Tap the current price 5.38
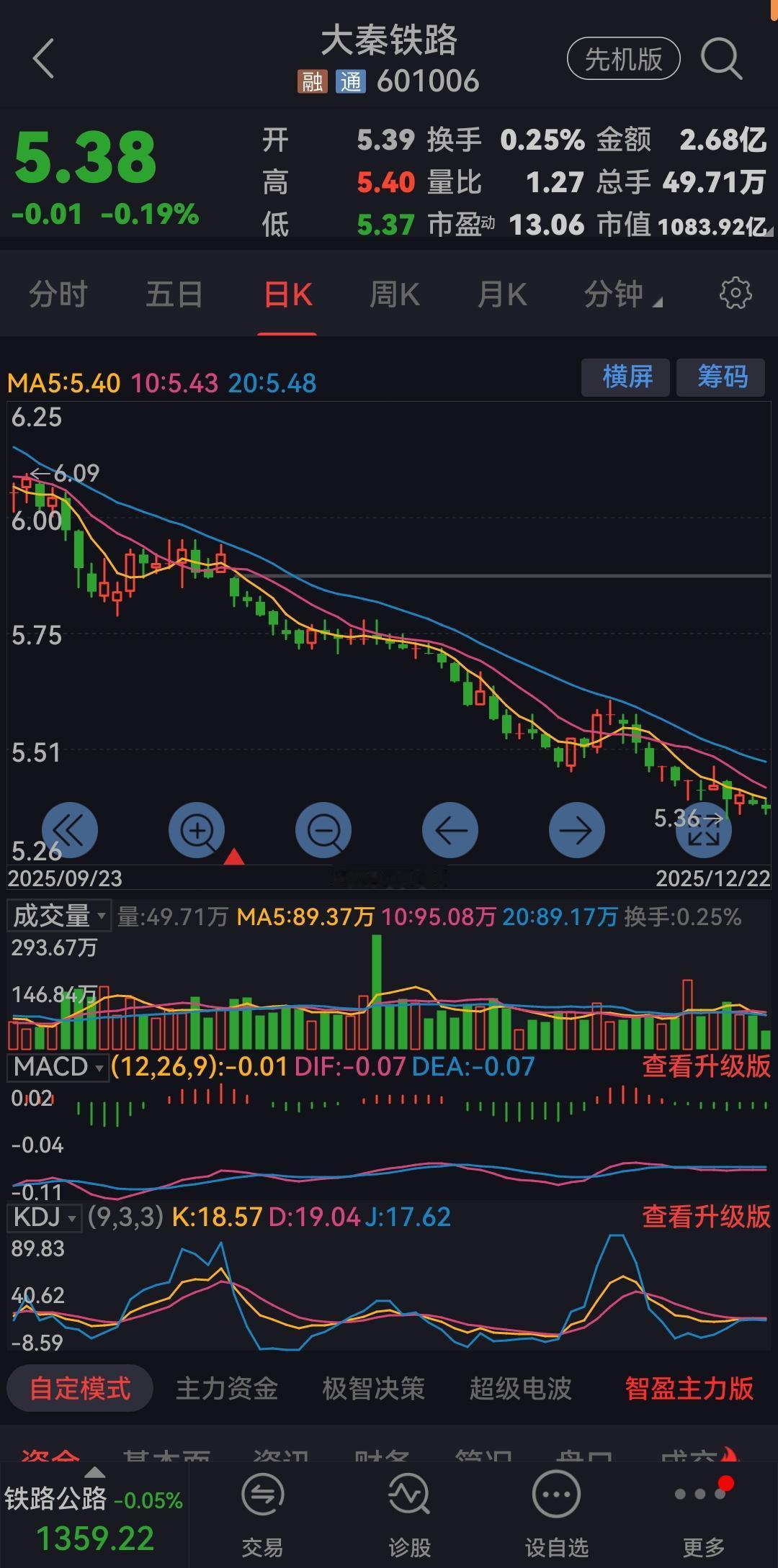Screen dimensions: 778x1568 [x=85, y=156]
